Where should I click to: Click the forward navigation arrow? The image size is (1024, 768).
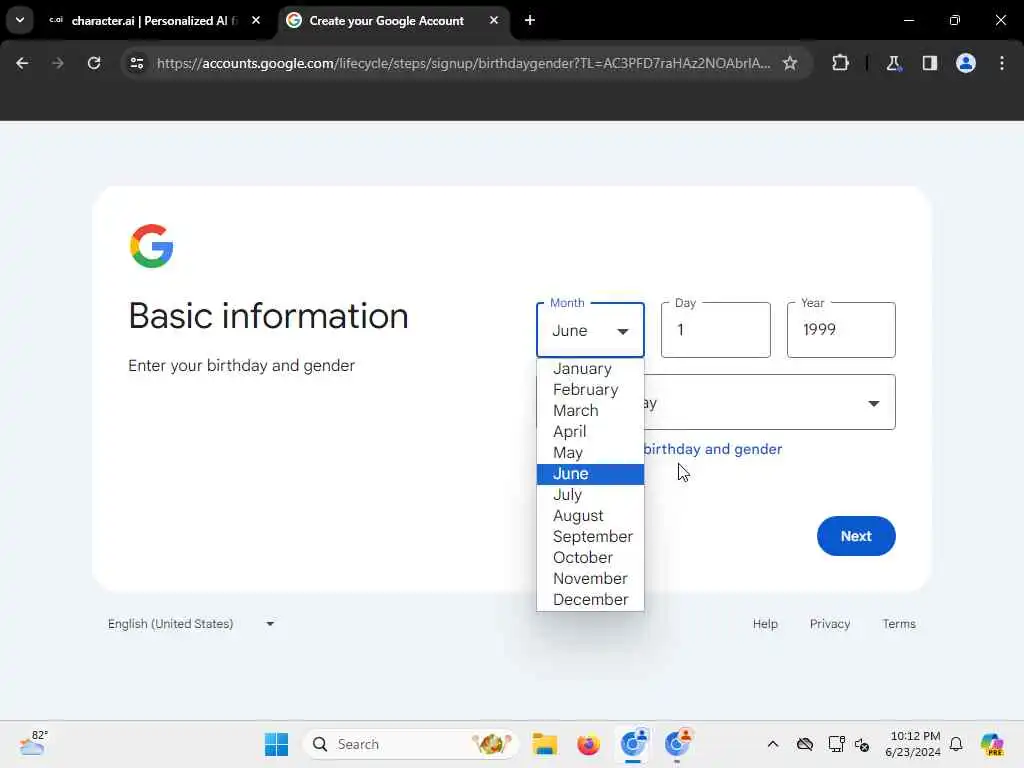coord(57,63)
